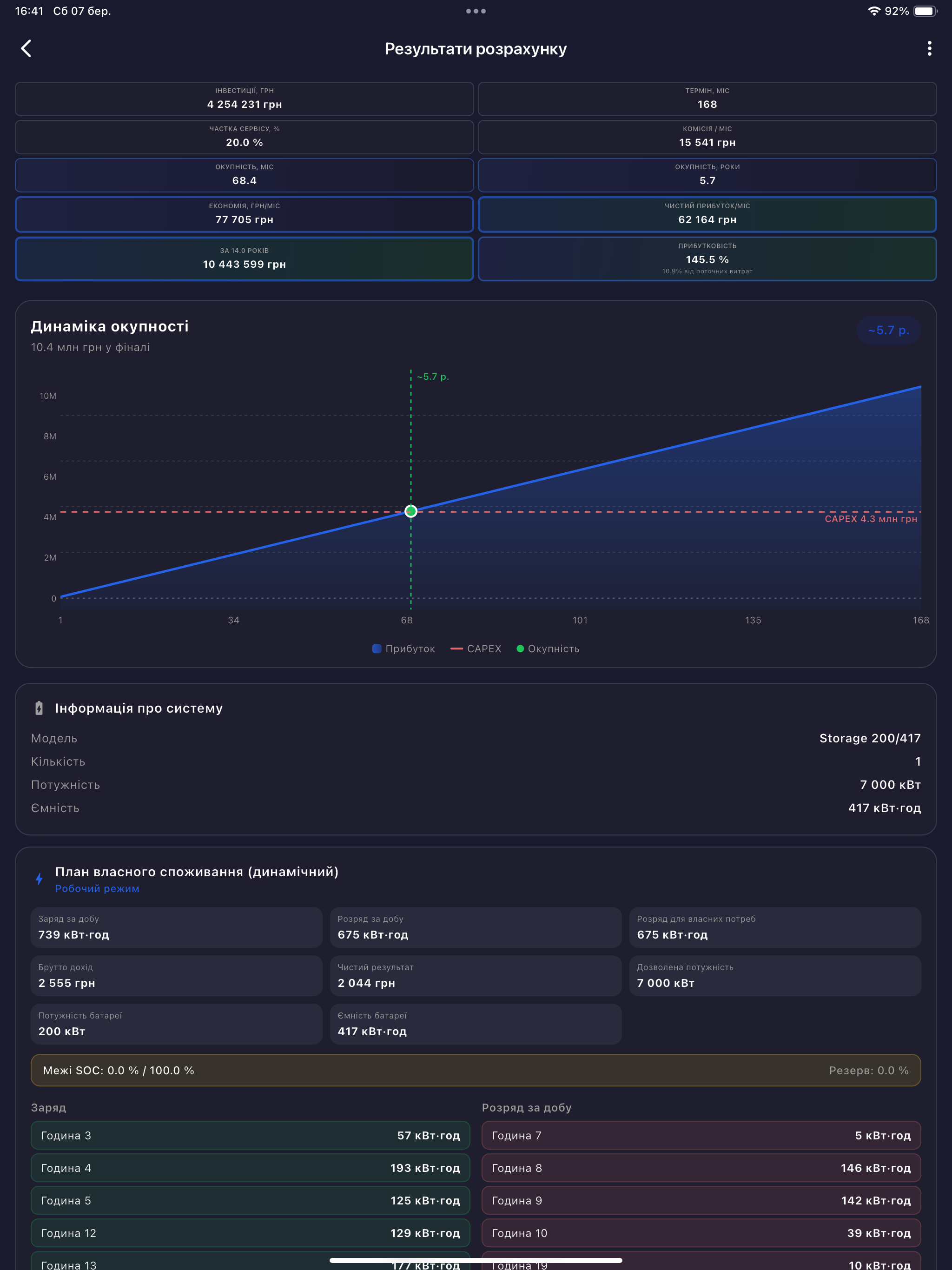952x1270 pixels.
Task: Tap the home indicator bar
Action: pyautogui.click(x=476, y=1260)
